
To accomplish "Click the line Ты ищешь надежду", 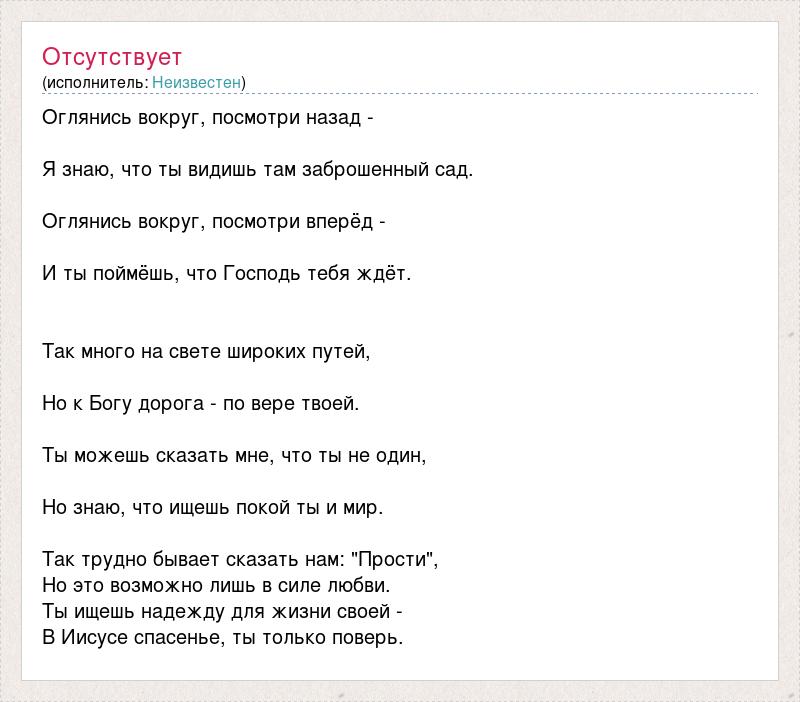I will coord(222,611).
